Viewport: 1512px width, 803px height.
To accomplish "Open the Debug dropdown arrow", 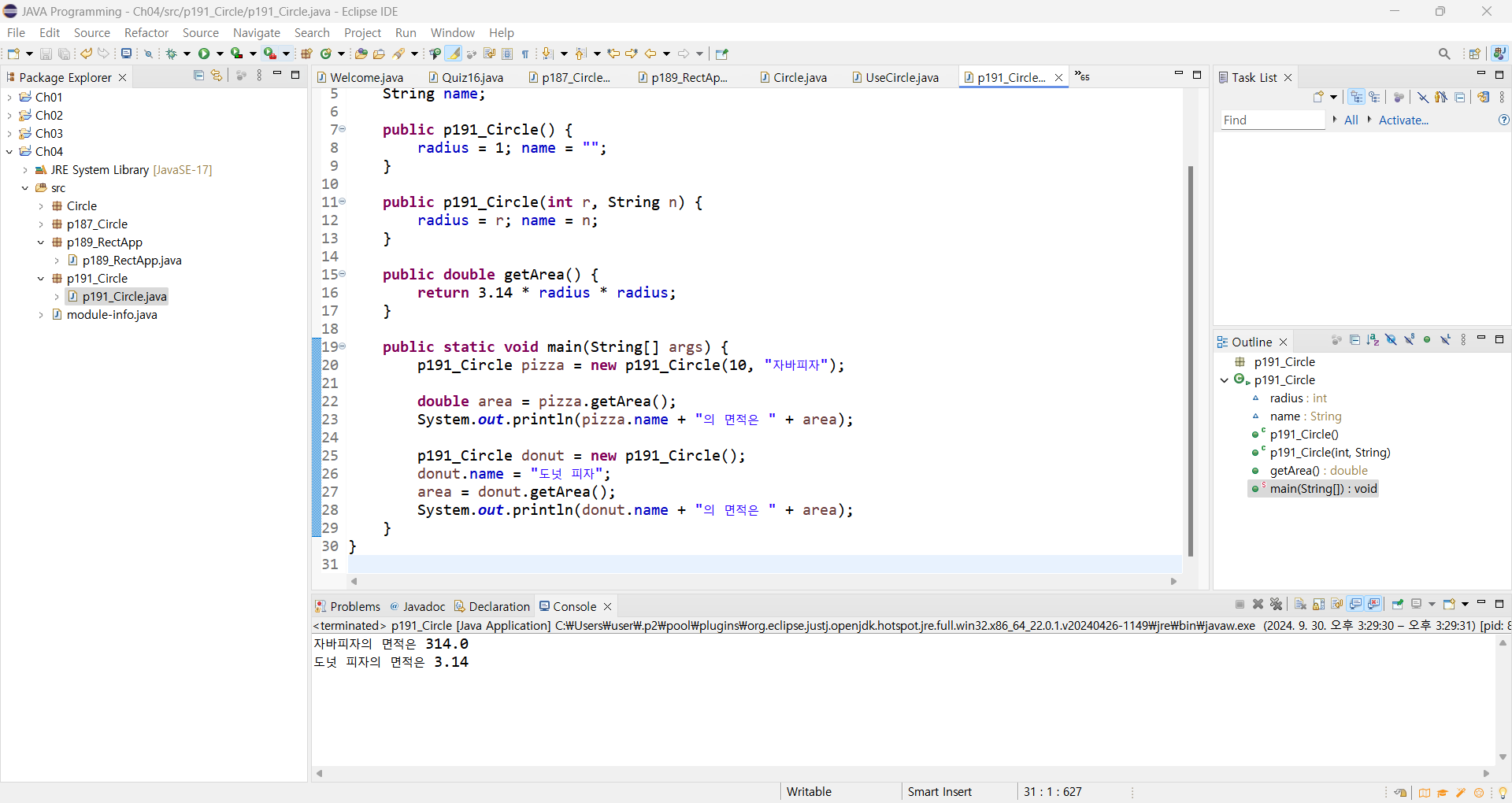I will pyautogui.click(x=187, y=54).
